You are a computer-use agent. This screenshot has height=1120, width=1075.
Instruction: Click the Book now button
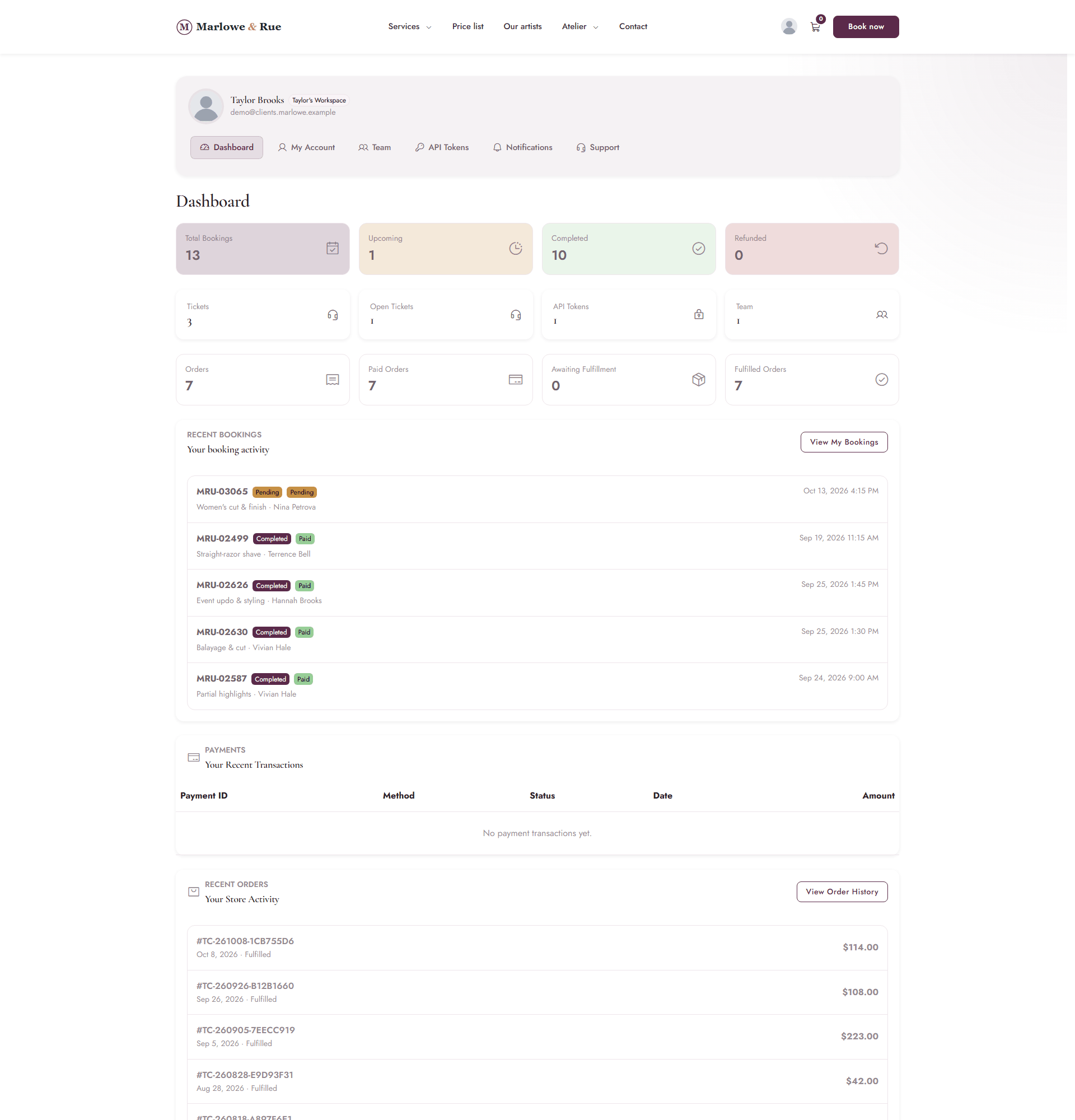tap(866, 27)
